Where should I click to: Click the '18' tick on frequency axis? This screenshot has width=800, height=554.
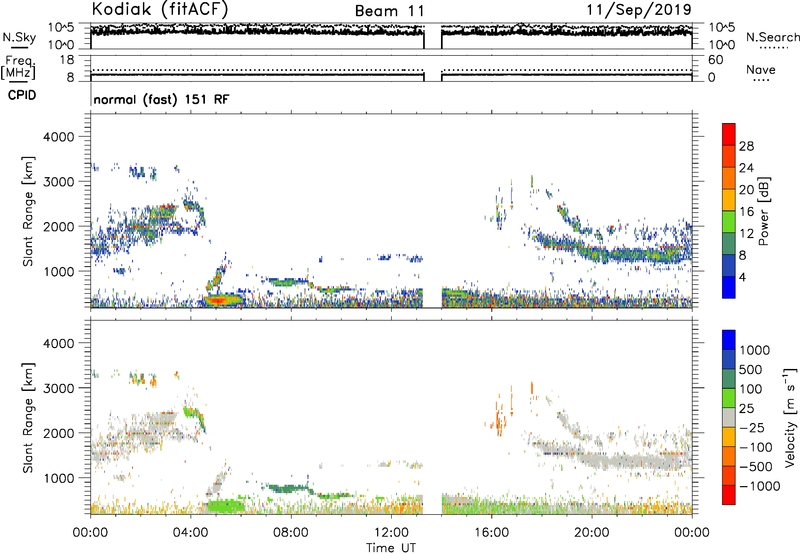66,60
